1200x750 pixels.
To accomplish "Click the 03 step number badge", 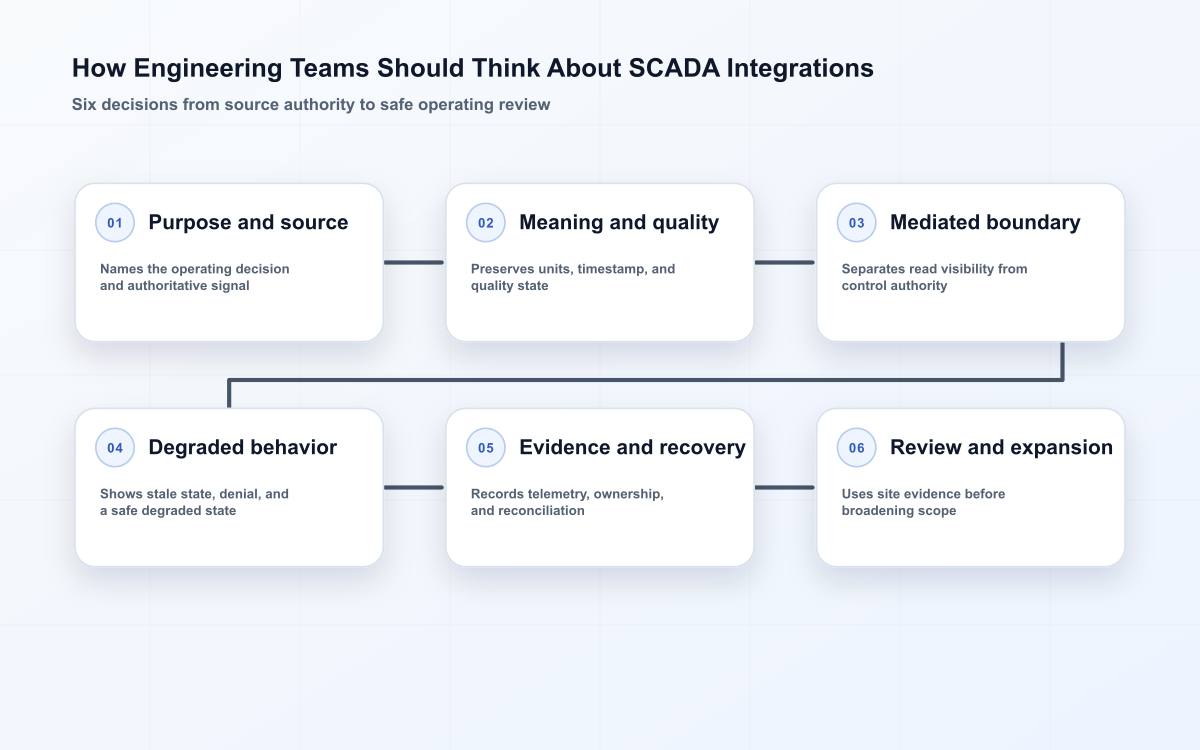I will (x=857, y=223).
